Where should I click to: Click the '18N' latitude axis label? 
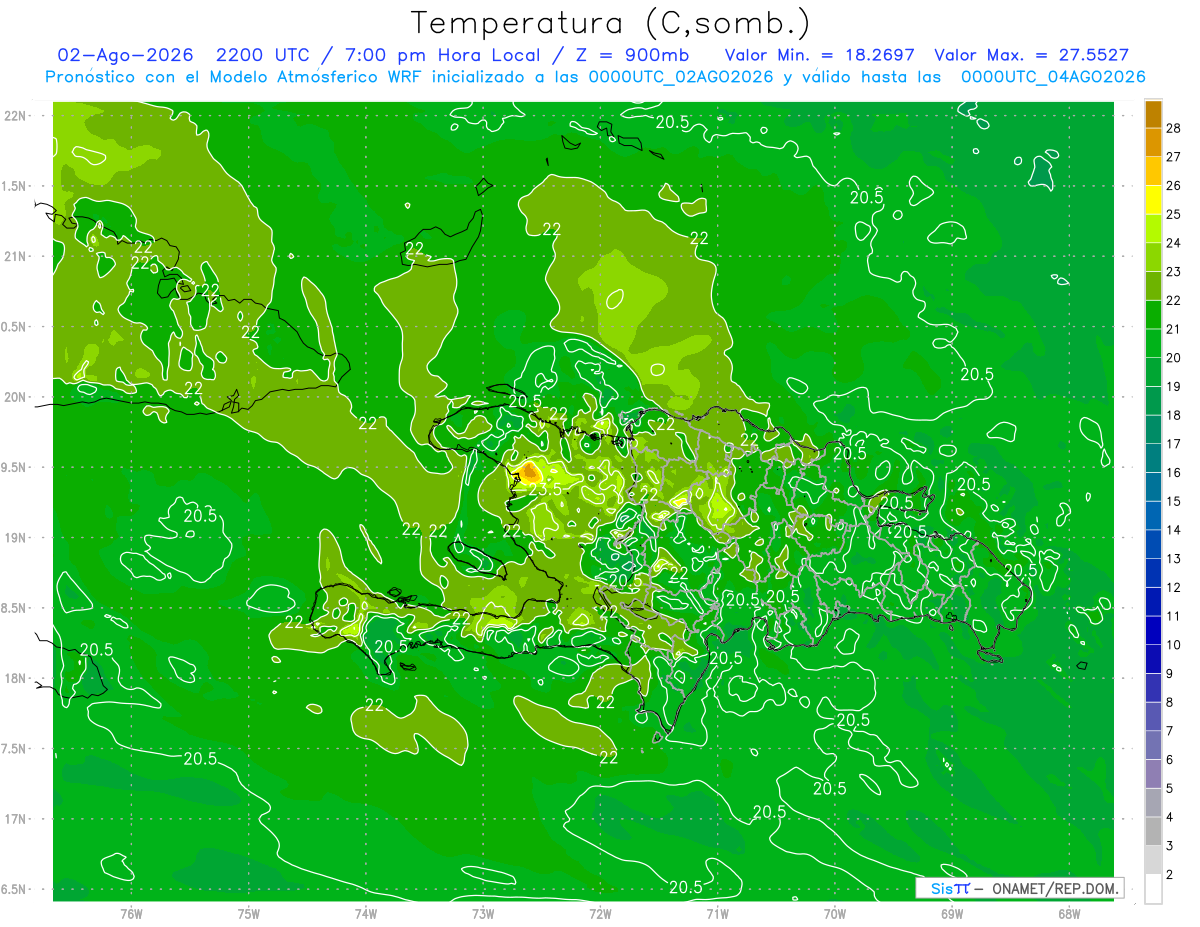tap(15, 679)
